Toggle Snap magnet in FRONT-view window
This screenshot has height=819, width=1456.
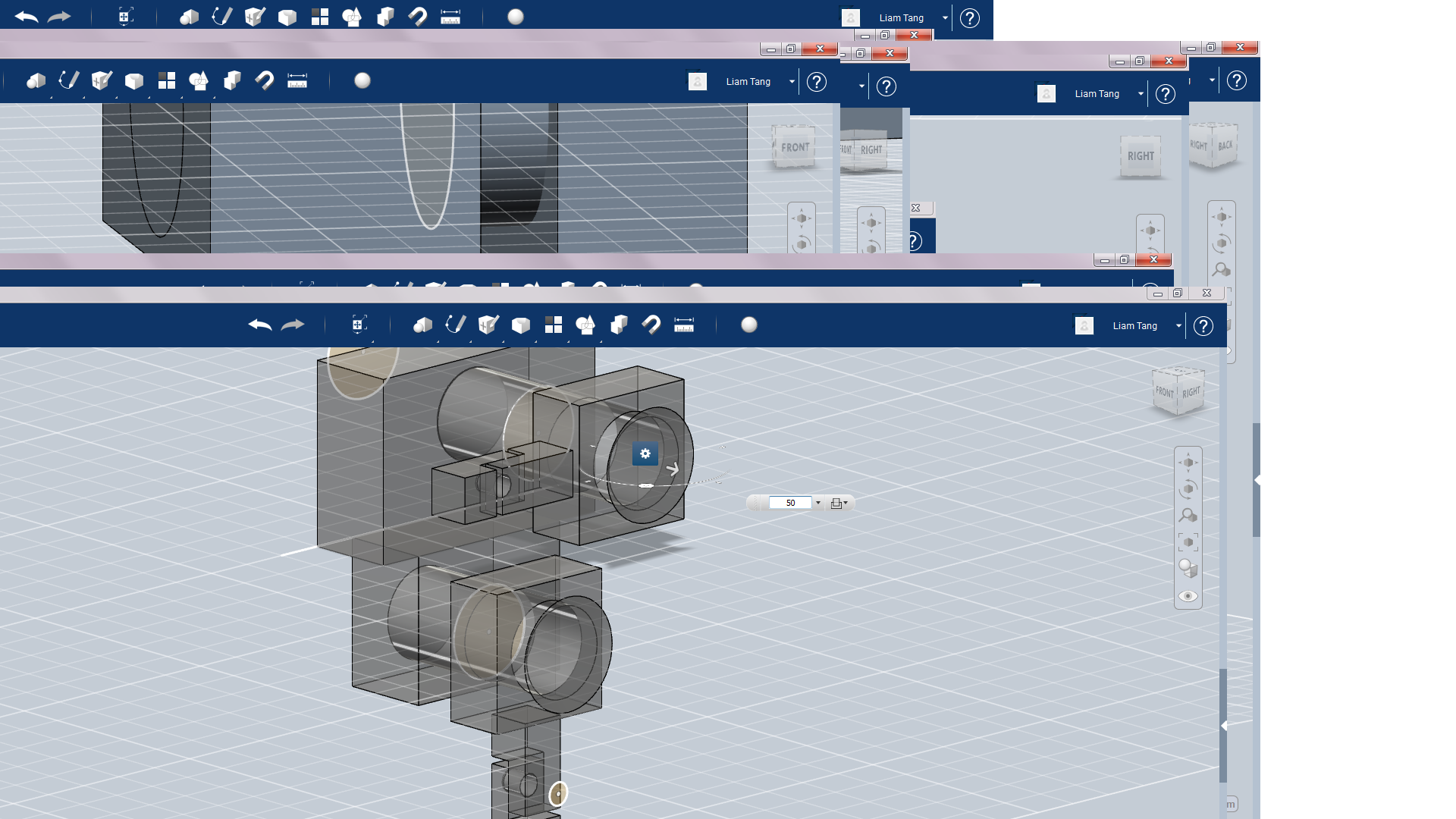pyautogui.click(x=265, y=81)
